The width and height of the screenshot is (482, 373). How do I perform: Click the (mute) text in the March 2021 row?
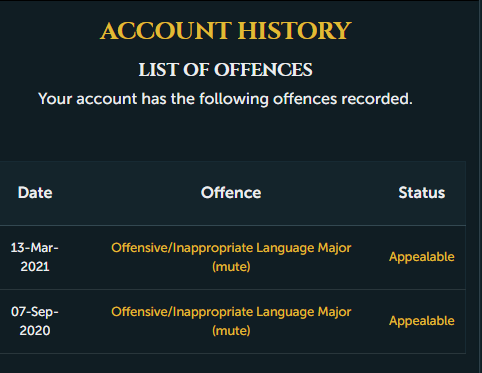tap(231, 267)
